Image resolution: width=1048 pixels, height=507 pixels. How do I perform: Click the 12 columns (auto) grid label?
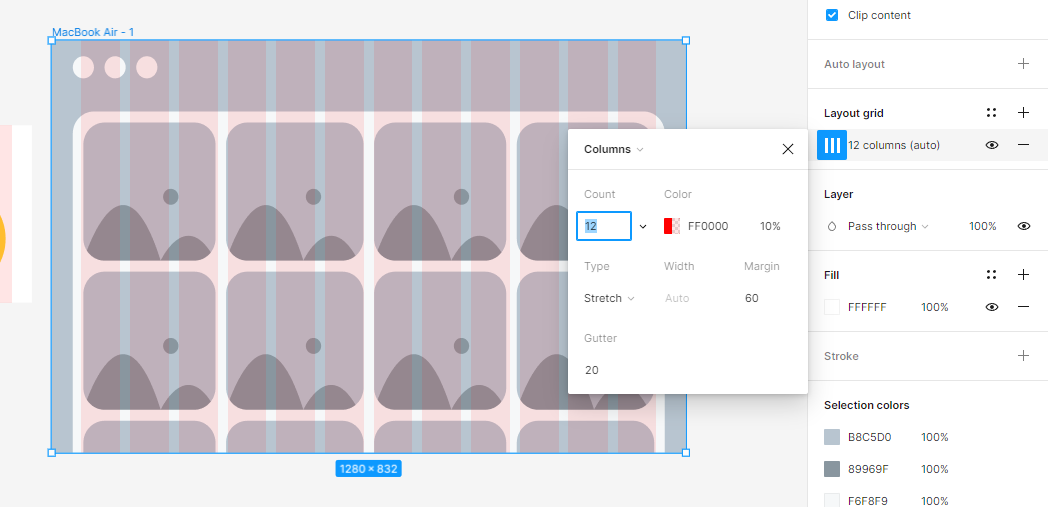point(894,145)
